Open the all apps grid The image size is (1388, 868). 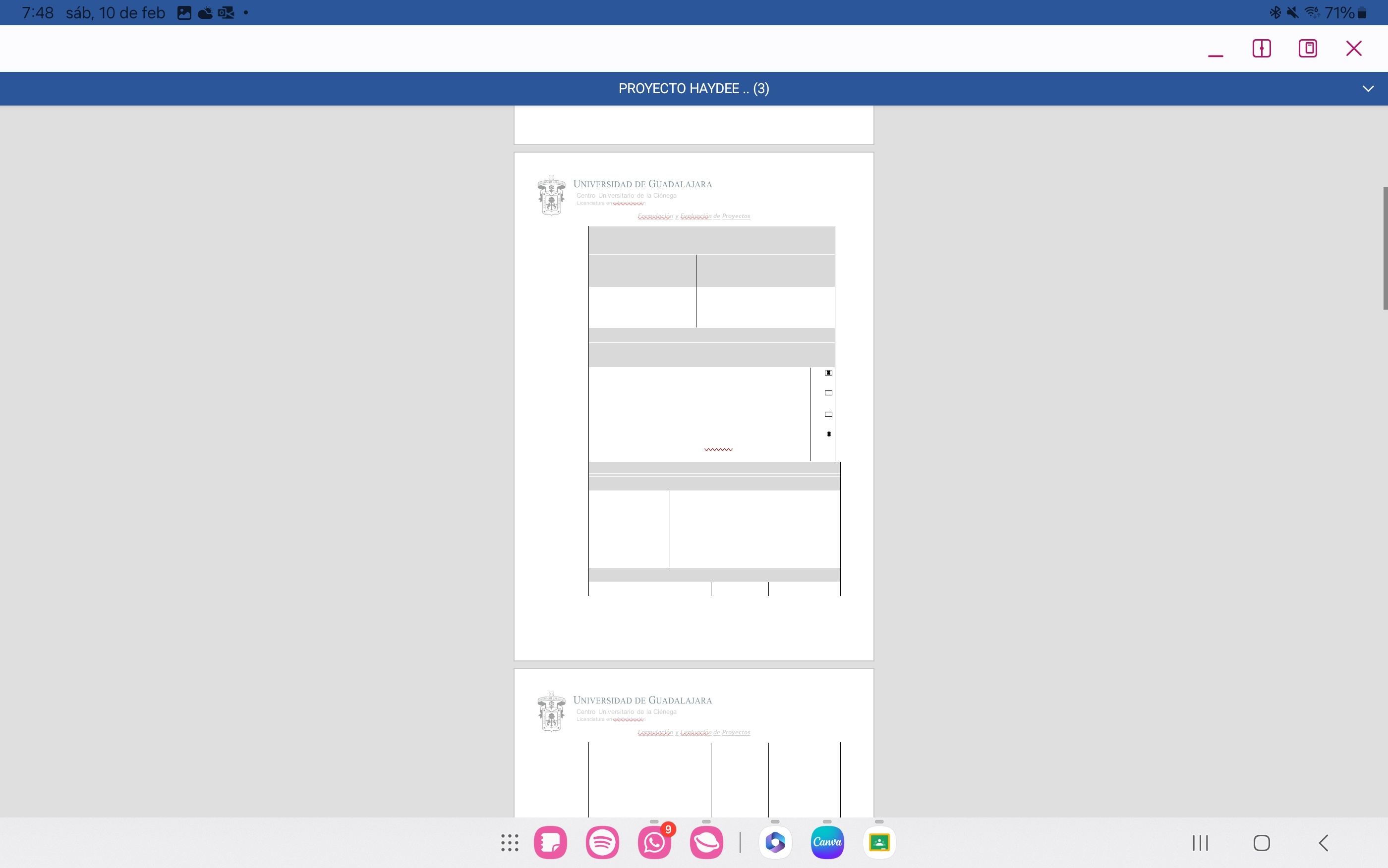(510, 842)
